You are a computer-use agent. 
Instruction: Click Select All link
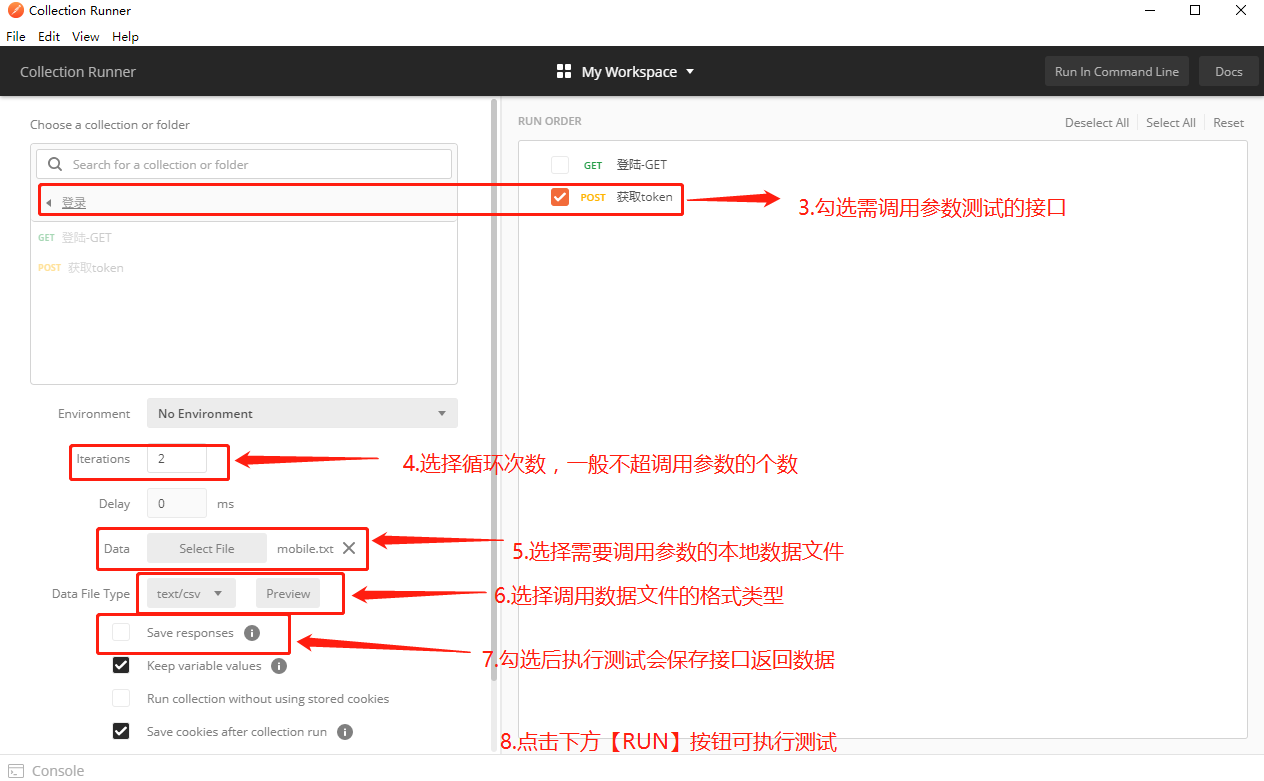tap(1171, 122)
